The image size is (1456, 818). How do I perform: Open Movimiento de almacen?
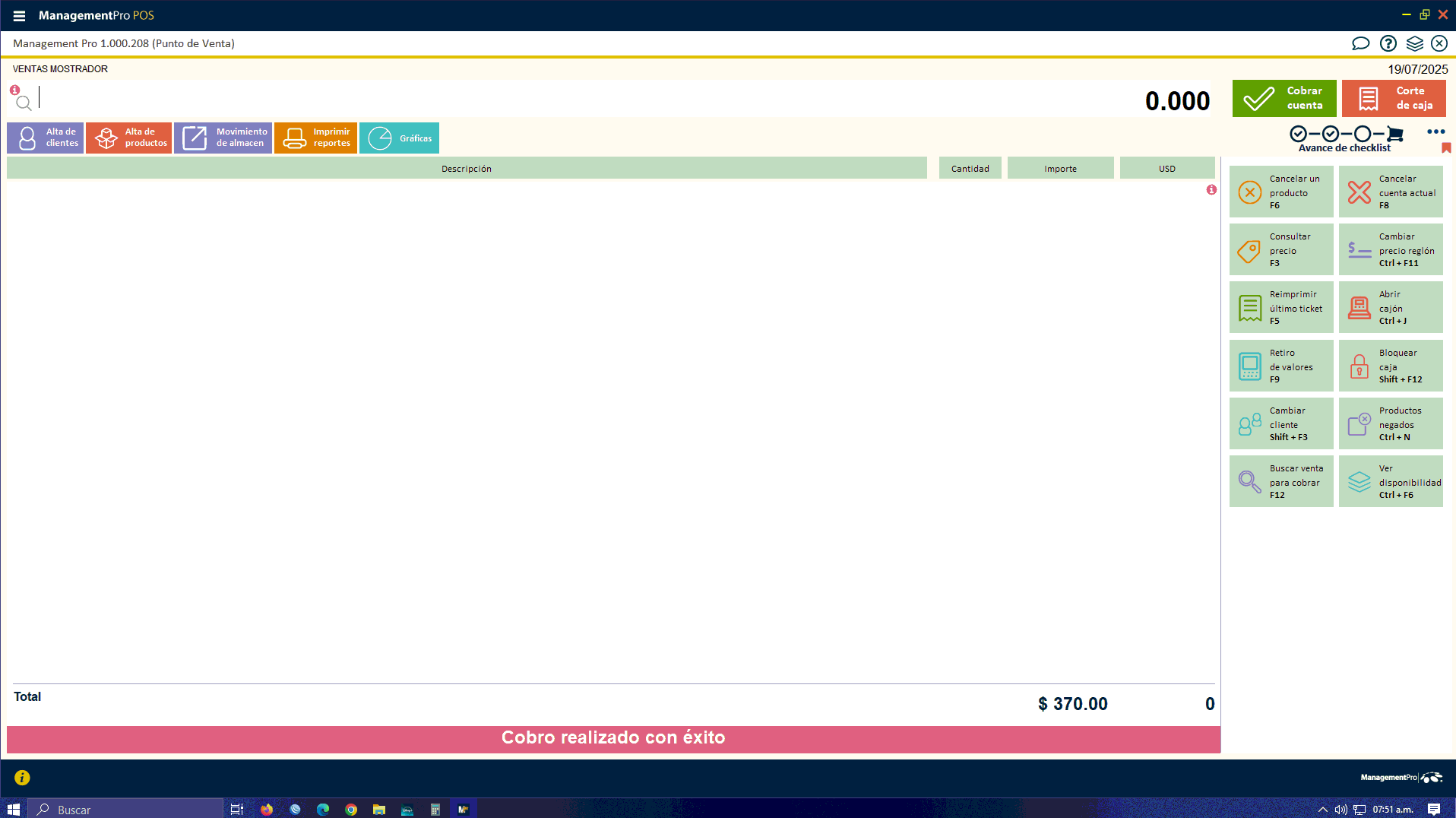point(223,138)
